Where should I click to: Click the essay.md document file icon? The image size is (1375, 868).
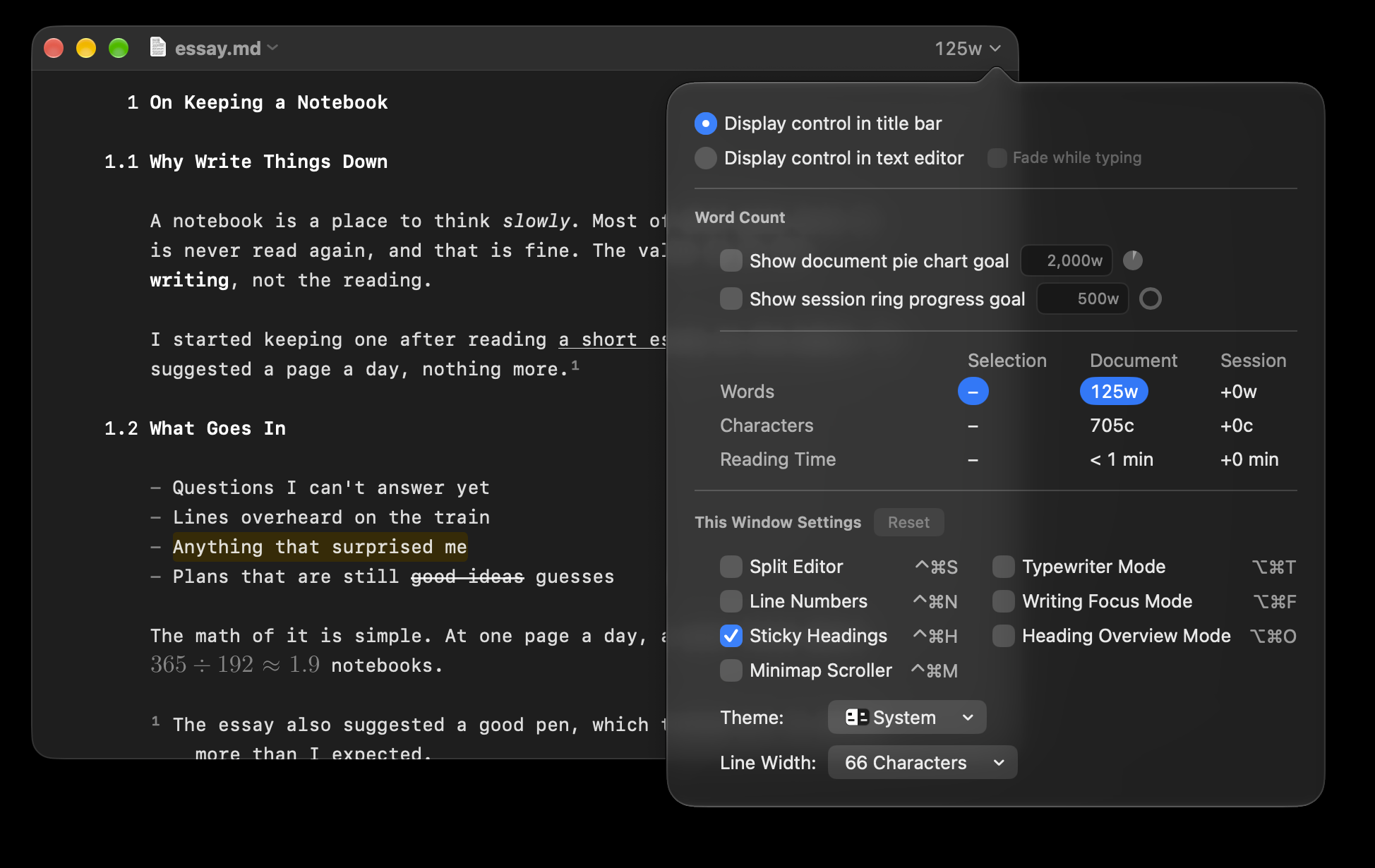coord(158,47)
